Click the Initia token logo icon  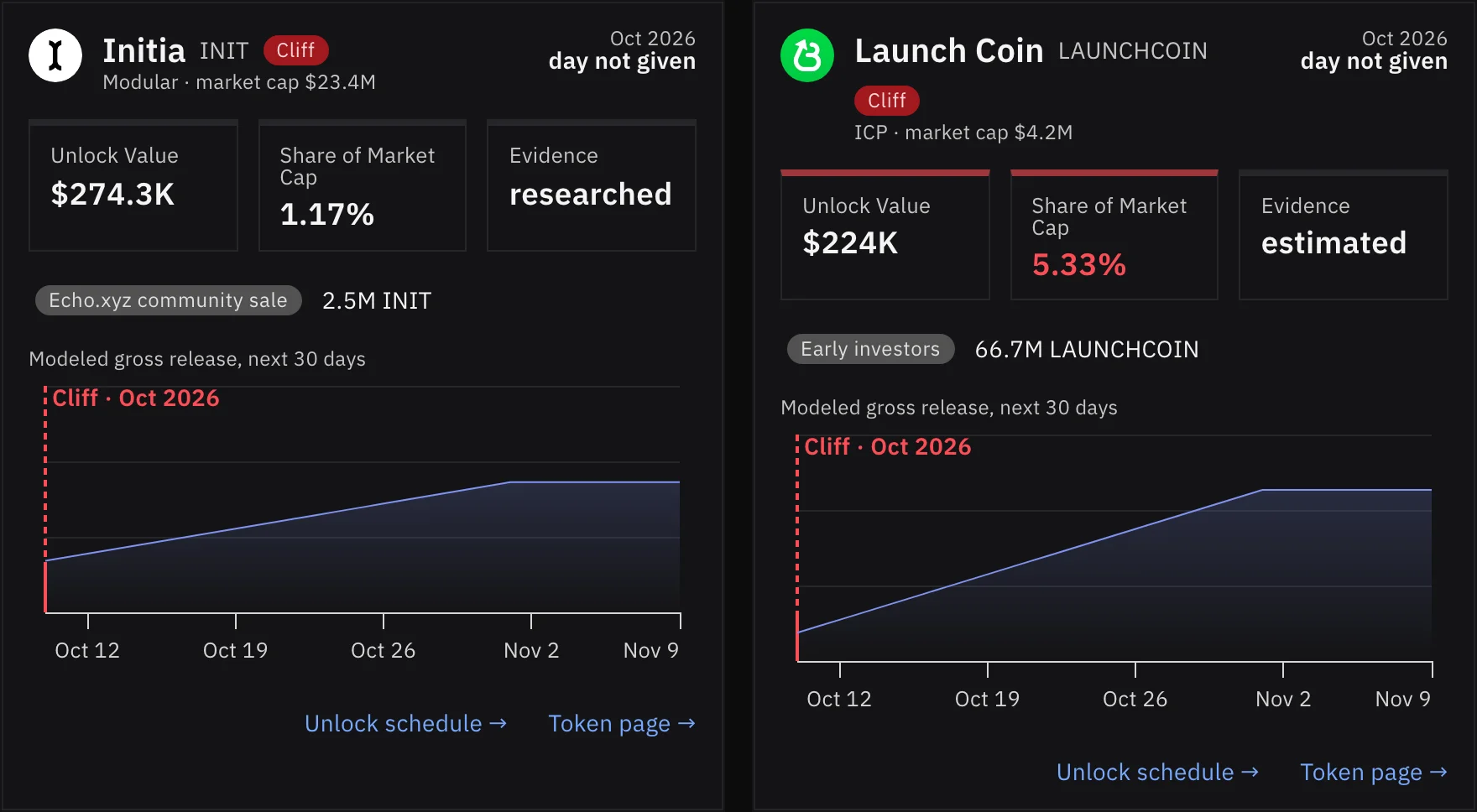pos(55,55)
